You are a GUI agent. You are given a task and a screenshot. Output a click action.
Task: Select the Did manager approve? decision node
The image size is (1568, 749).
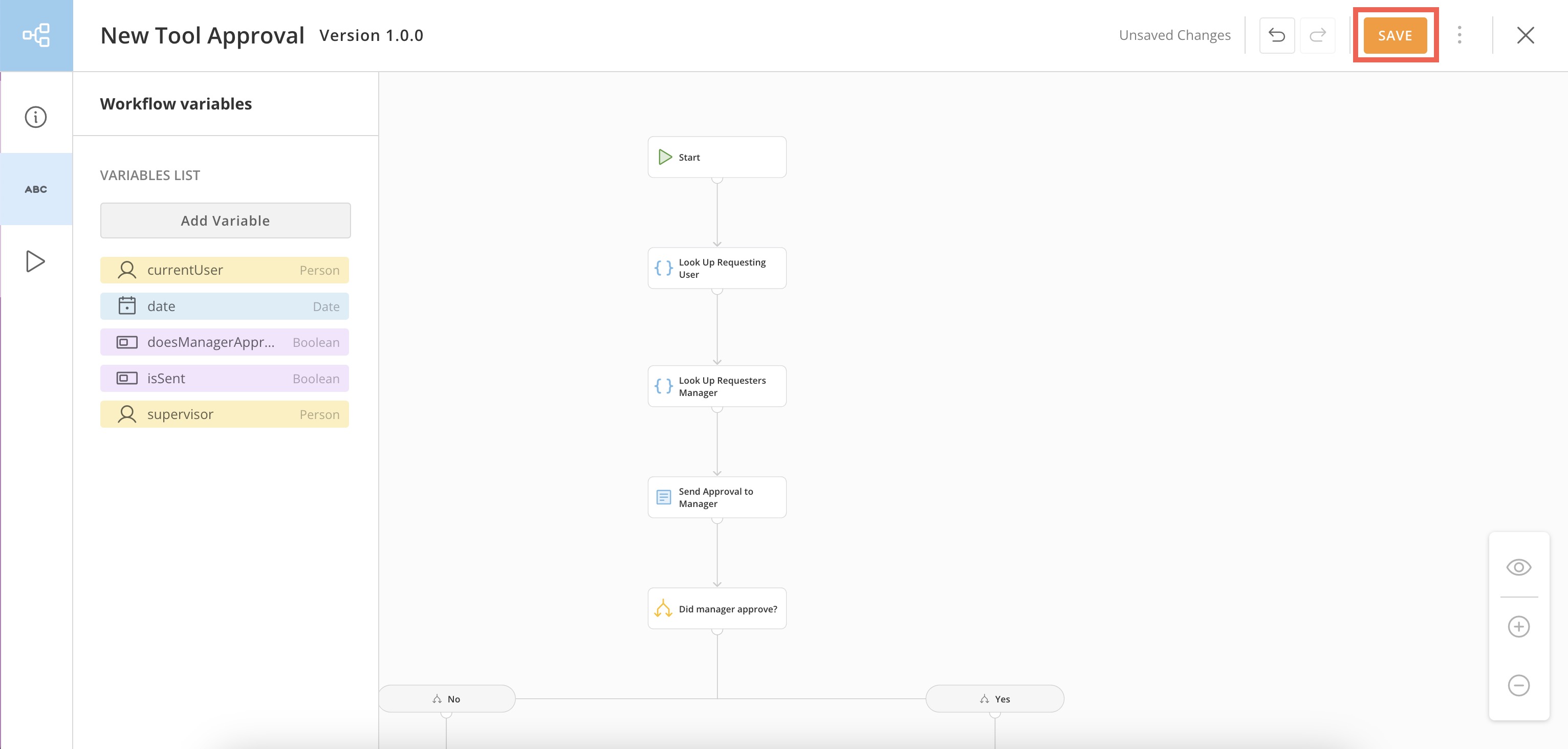click(x=716, y=608)
